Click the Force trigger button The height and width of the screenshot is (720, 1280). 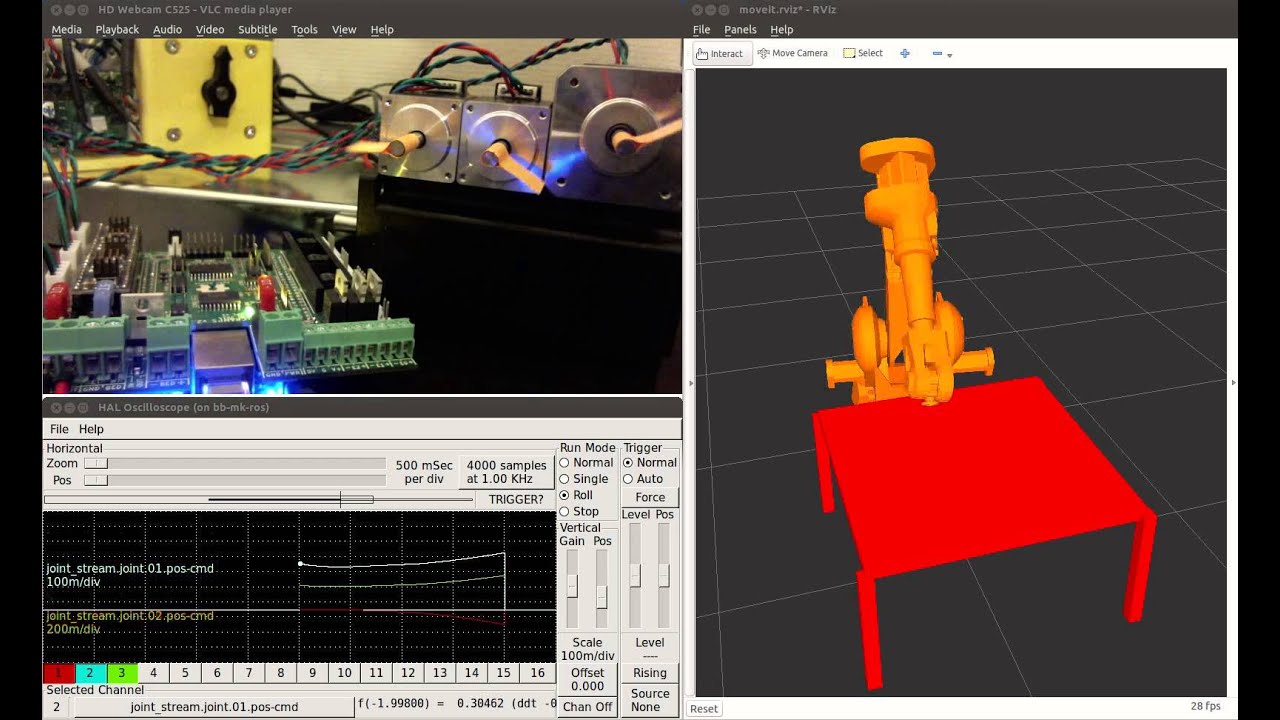pyautogui.click(x=650, y=497)
